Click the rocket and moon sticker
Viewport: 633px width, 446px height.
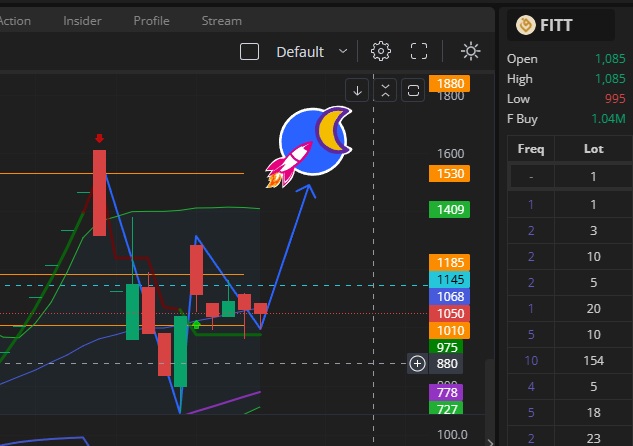[309, 147]
